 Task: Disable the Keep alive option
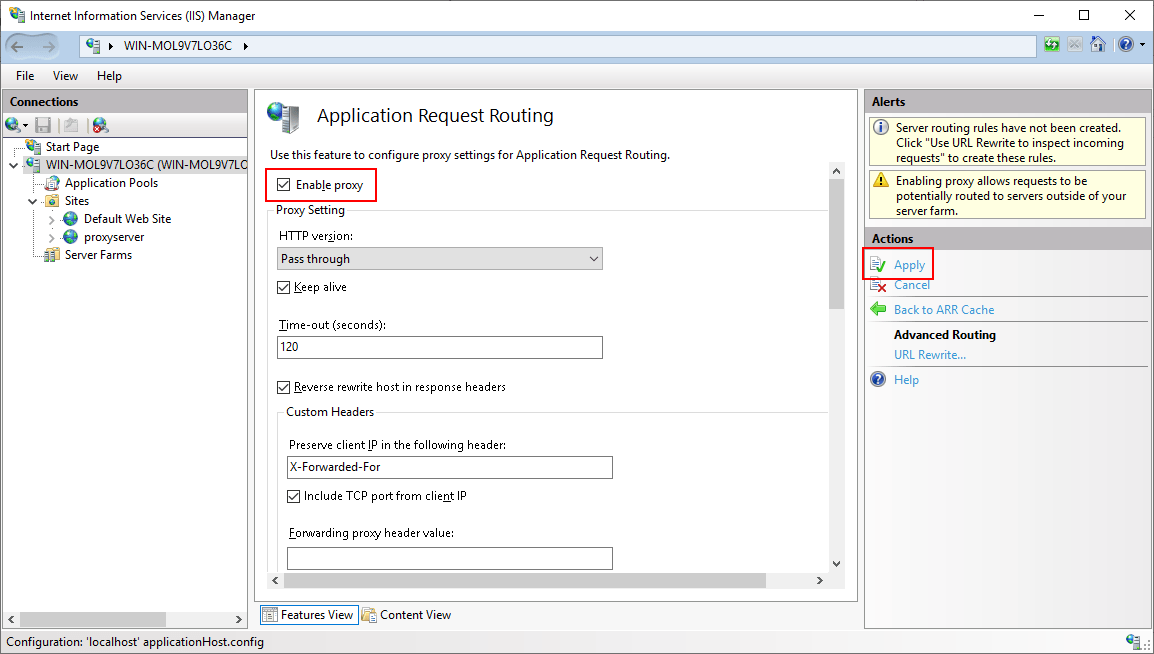282,287
